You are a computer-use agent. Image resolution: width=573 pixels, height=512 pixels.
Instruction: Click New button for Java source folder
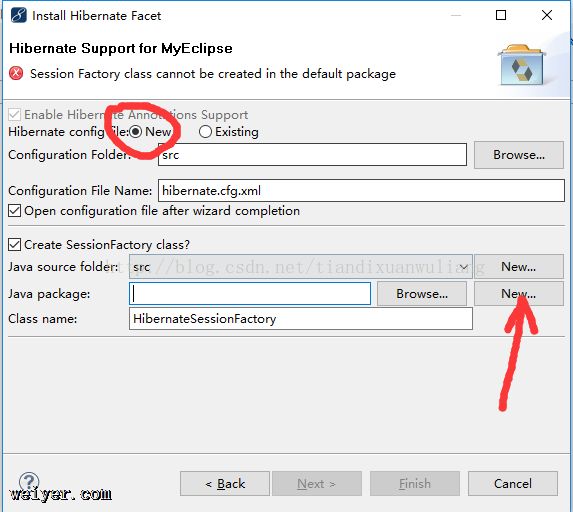coord(519,267)
